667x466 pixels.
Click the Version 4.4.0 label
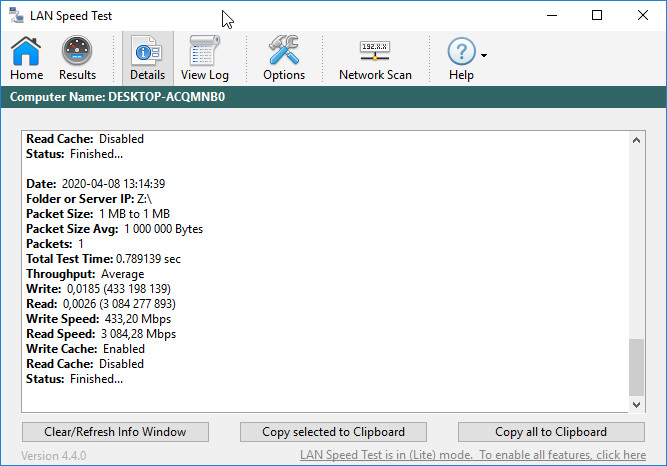point(54,456)
